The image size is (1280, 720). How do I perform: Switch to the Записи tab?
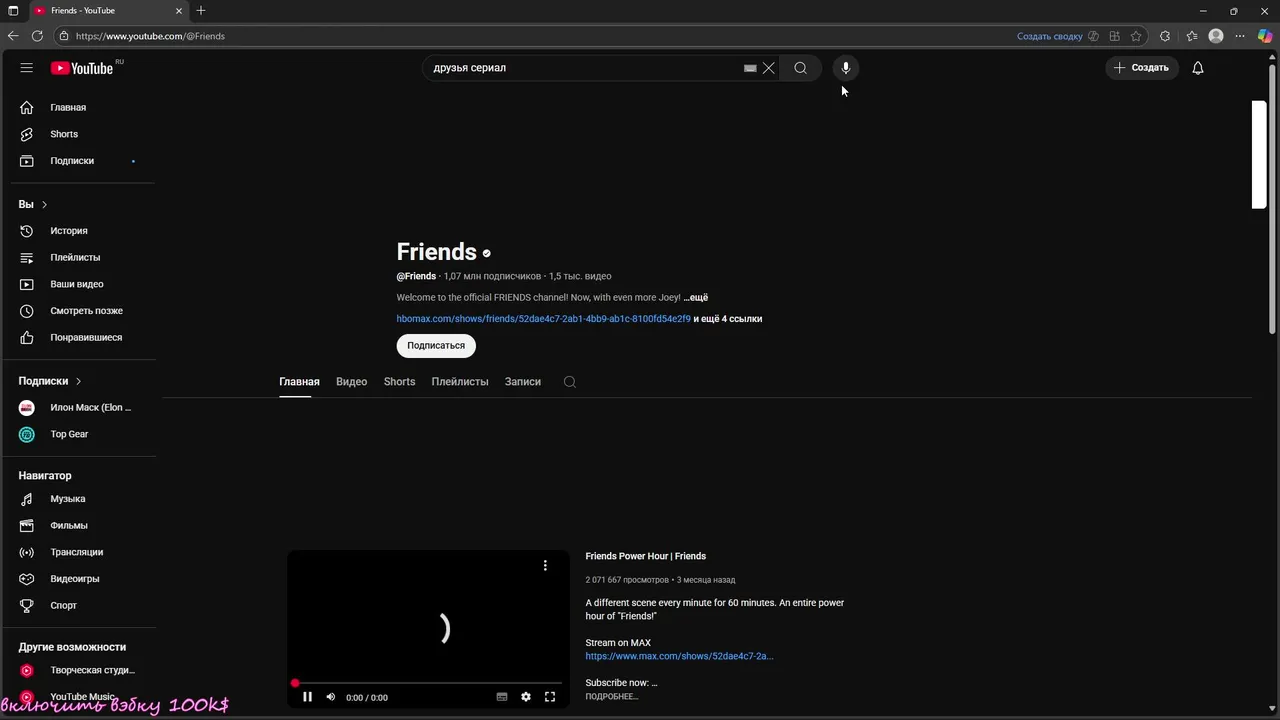[x=523, y=382]
